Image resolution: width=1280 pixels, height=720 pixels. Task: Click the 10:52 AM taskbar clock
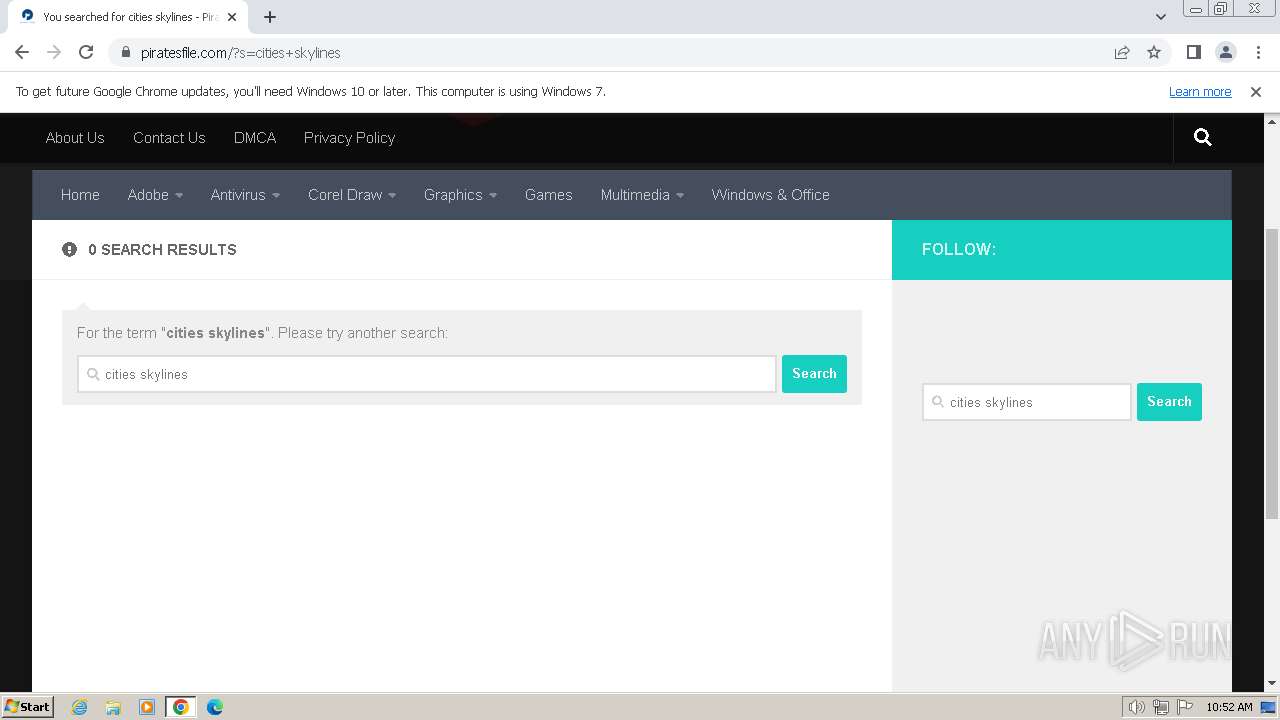pos(1229,707)
